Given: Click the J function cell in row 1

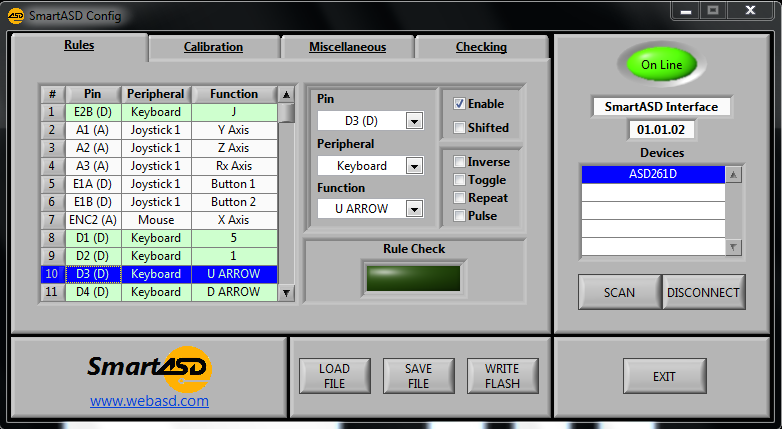Looking at the screenshot, I should pos(234,112).
